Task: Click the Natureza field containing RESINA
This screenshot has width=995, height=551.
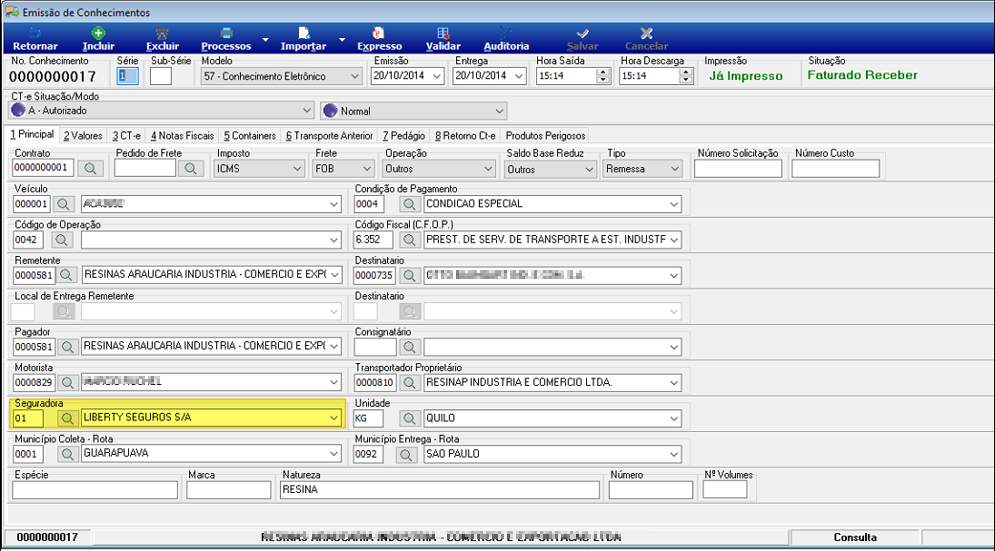Action: click(440, 490)
